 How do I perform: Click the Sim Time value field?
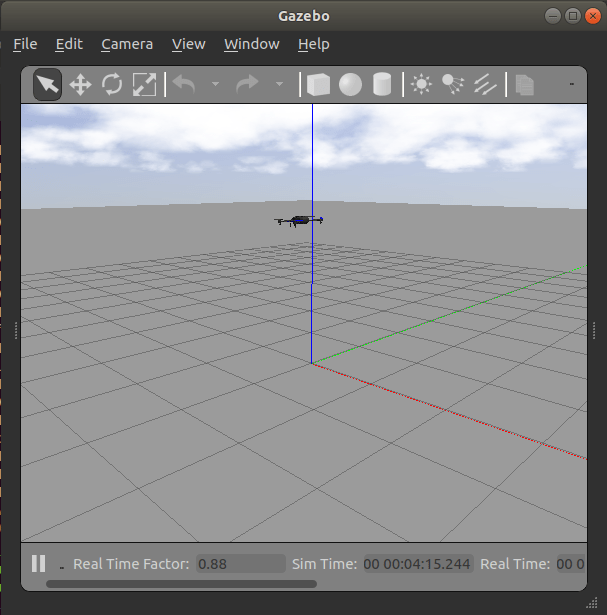pos(418,564)
